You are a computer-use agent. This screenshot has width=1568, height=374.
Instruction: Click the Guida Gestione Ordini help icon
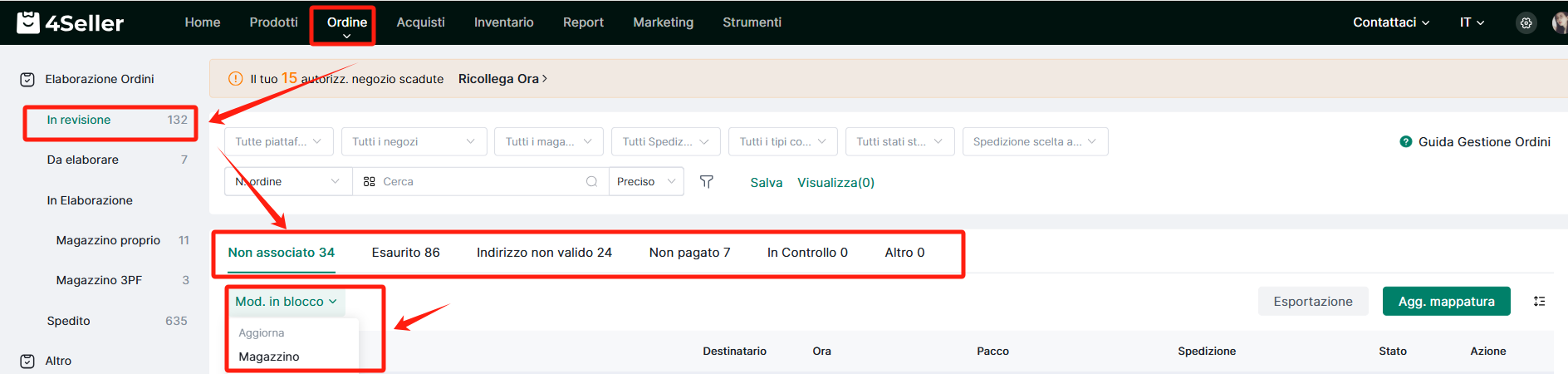pyautogui.click(x=1406, y=142)
